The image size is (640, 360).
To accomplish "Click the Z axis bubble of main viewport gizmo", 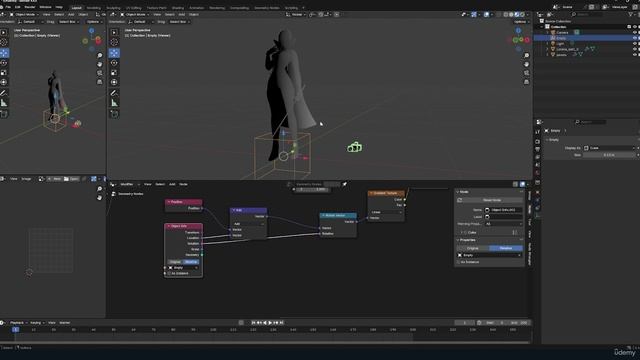I will tap(518, 31).
